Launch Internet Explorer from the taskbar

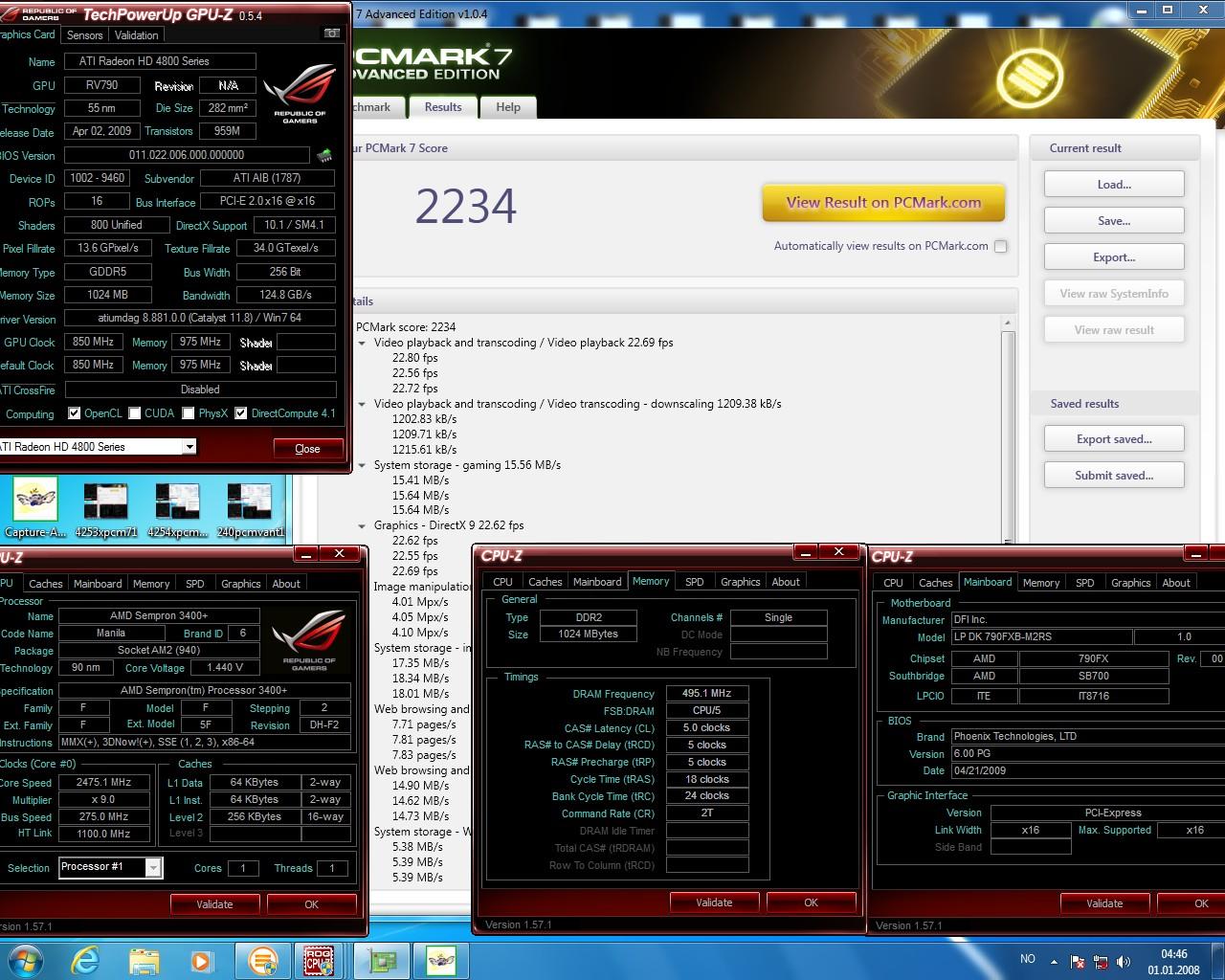click(85, 960)
